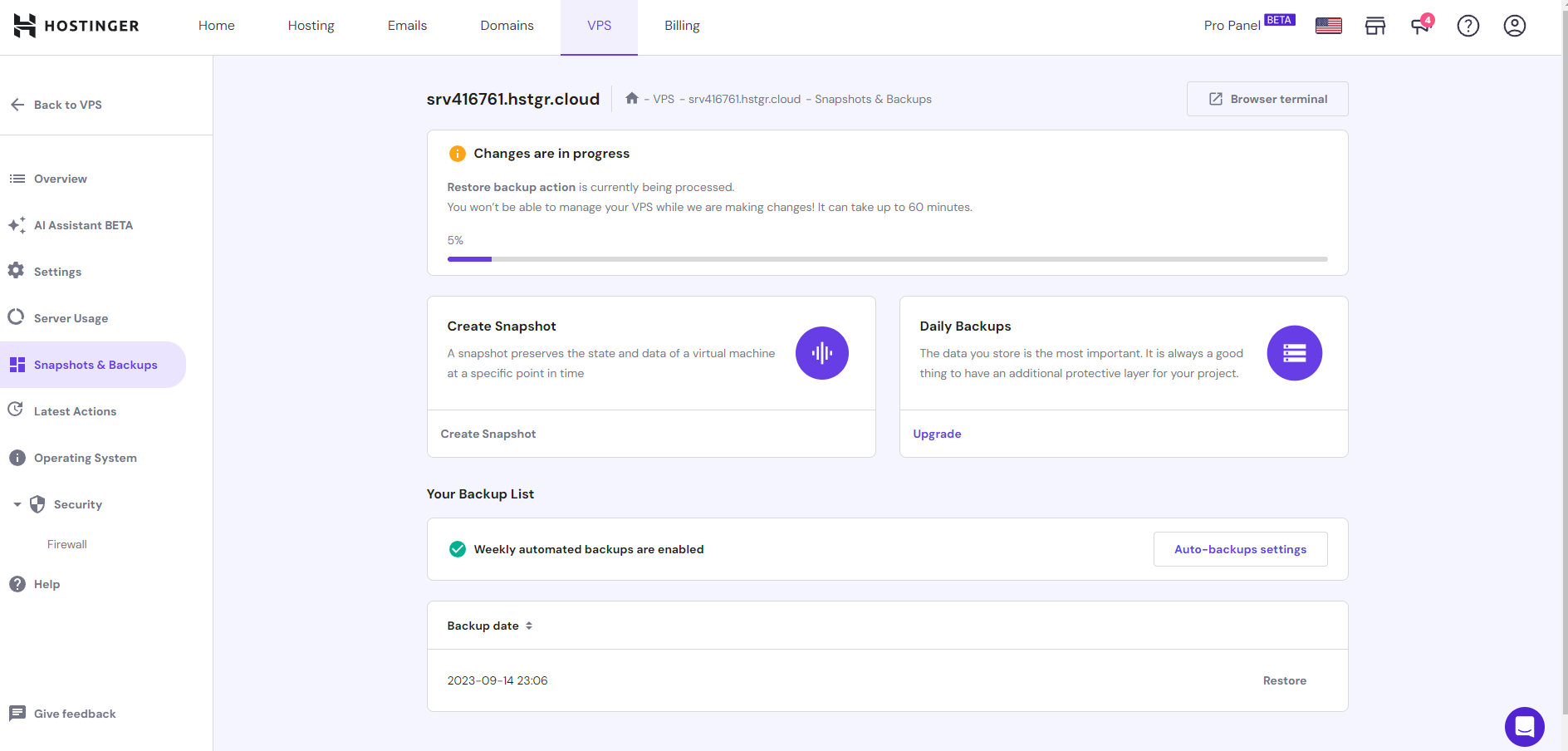Click the green check icon for weekly backups
1568x751 pixels.
click(458, 549)
